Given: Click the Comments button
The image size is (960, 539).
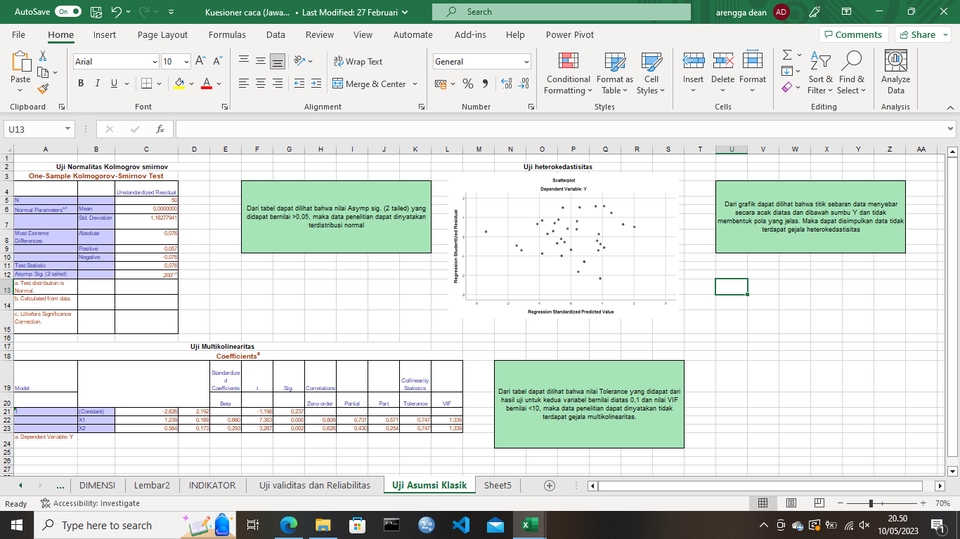Looking at the screenshot, I should 853,34.
